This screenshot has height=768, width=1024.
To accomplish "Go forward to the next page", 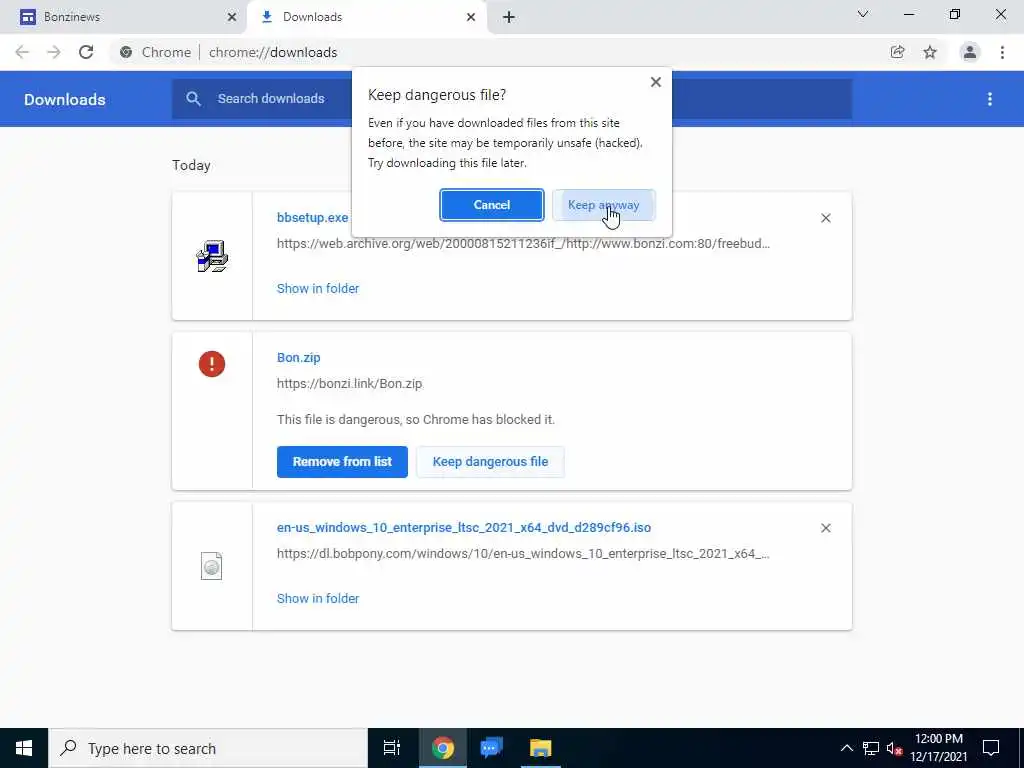I will (54, 52).
